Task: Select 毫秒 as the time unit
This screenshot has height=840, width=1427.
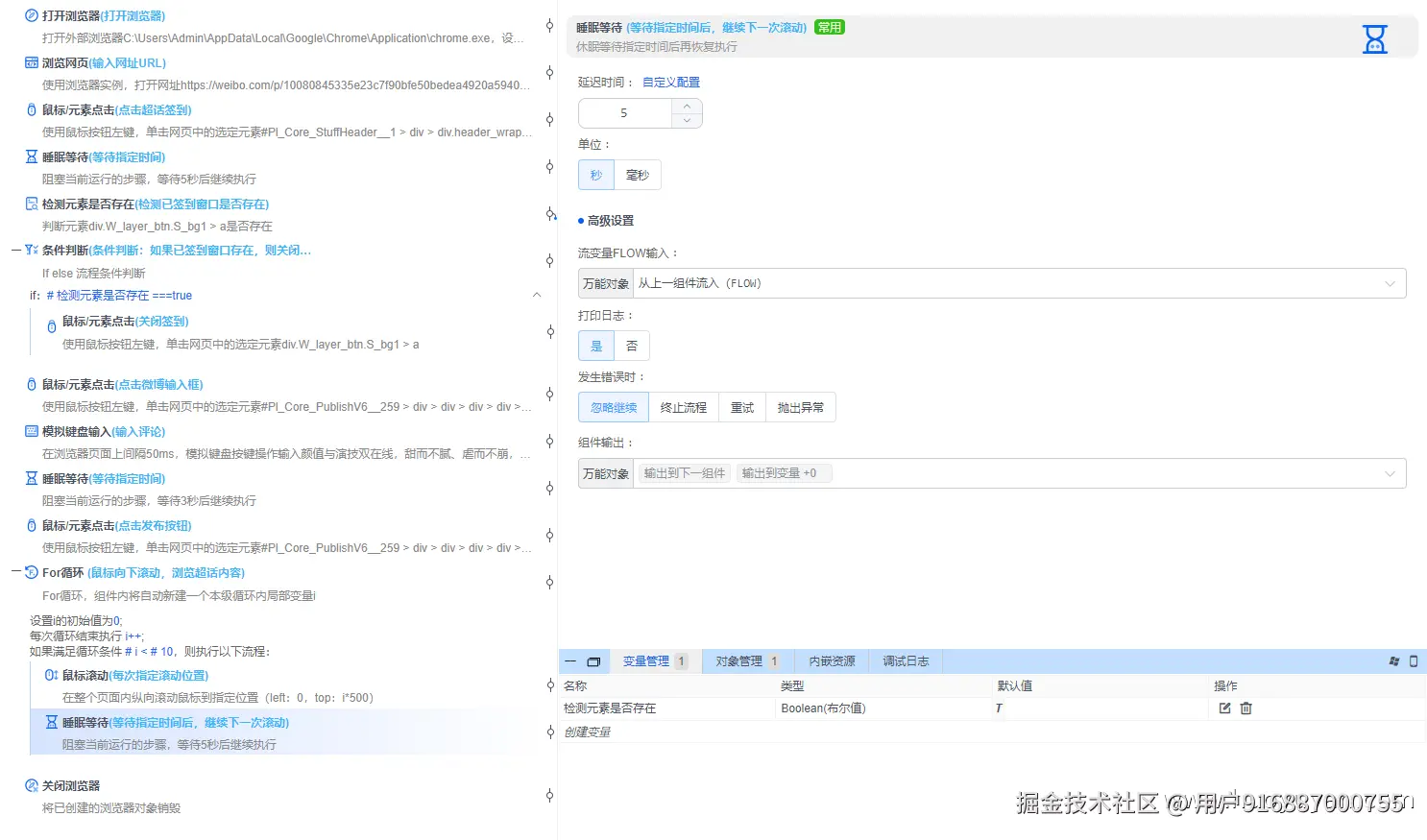Action: pyautogui.click(x=638, y=175)
